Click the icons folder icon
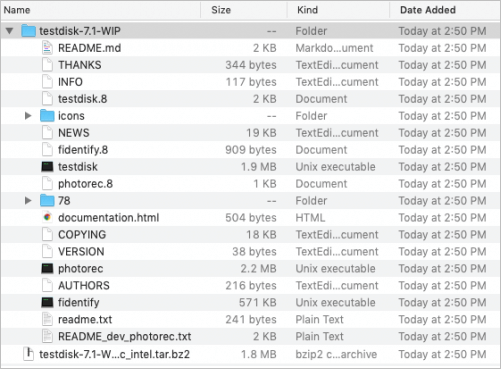The width and height of the screenshot is (501, 369). pyautogui.click(x=47, y=116)
